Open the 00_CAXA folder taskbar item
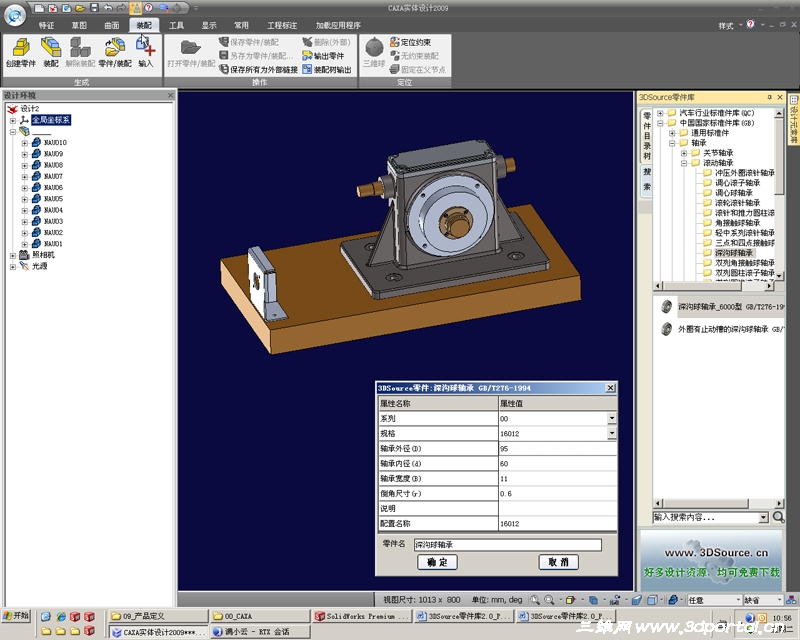This screenshot has height=640, width=800. 260,616
